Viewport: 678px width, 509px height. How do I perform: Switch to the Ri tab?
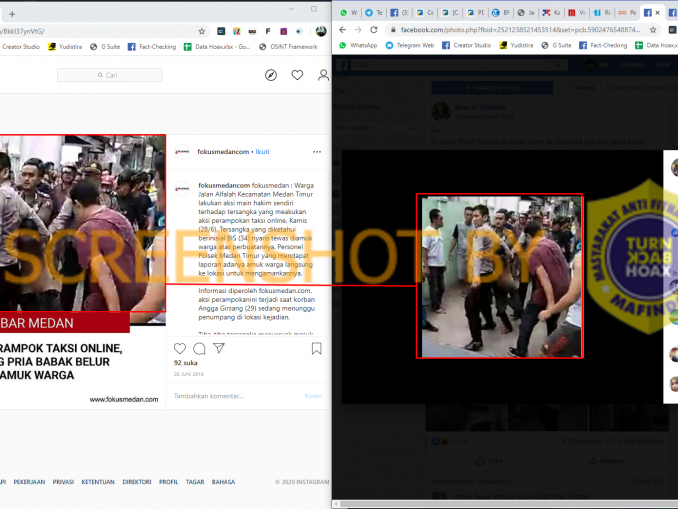coord(601,13)
